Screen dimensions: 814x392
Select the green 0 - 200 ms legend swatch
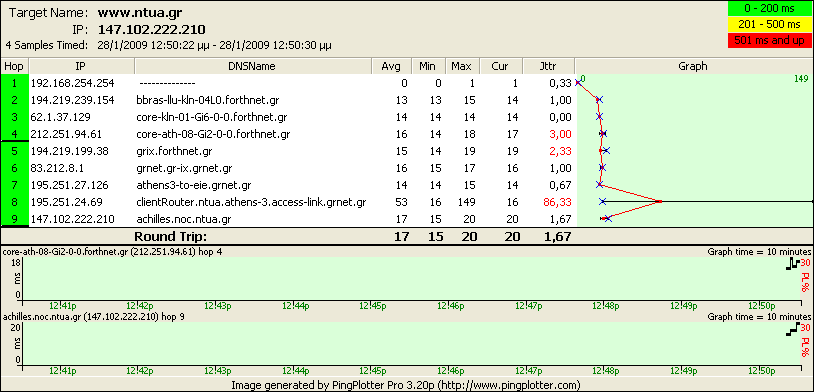tap(769, 8)
